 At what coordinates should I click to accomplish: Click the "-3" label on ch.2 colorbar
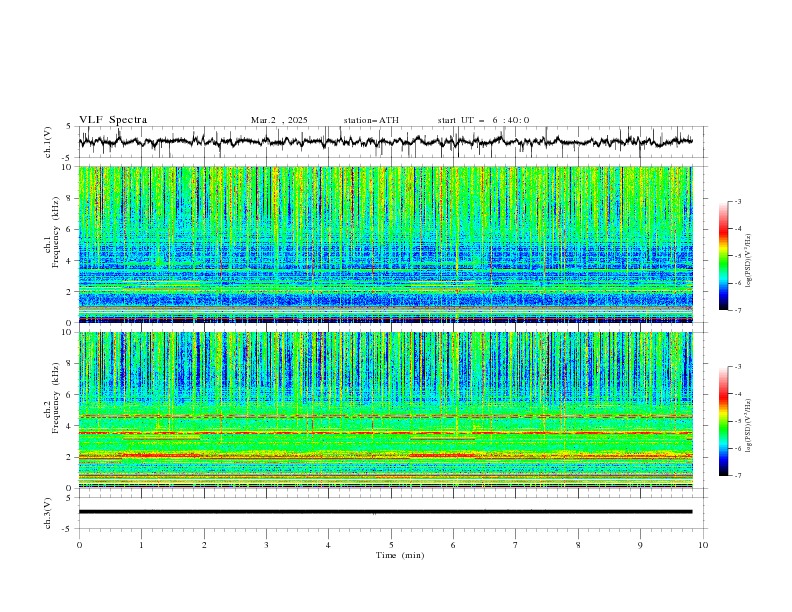(737, 367)
